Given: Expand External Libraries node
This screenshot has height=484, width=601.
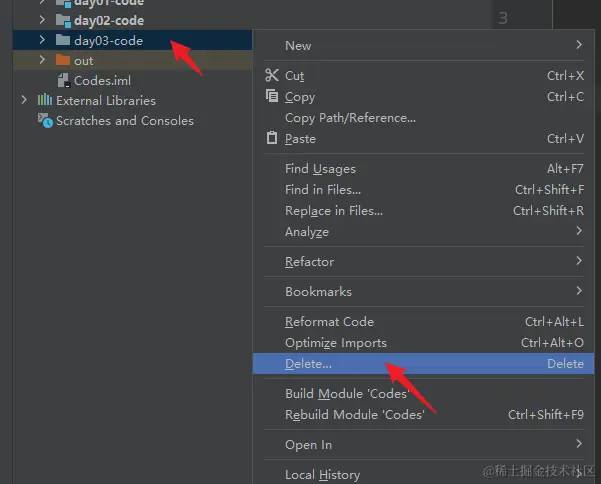Looking at the screenshot, I should (24, 100).
